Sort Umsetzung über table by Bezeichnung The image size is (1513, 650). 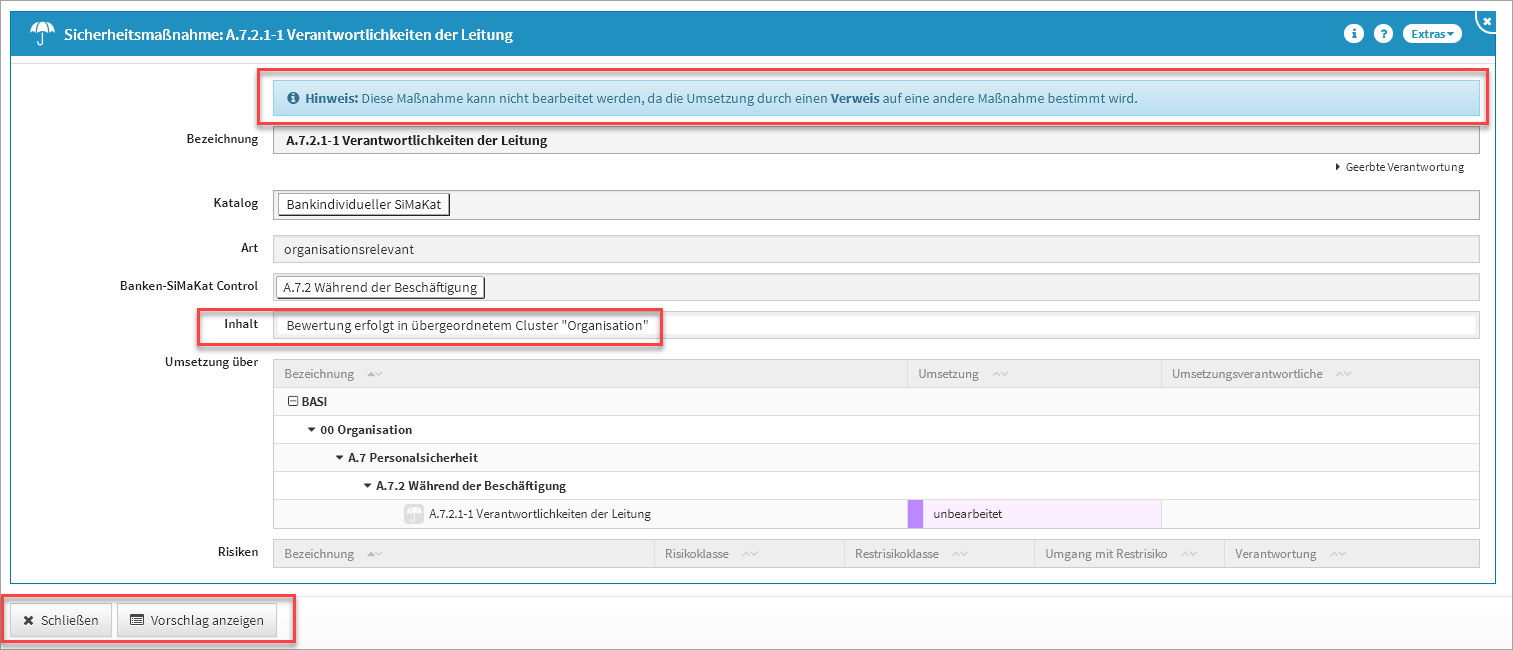(x=374, y=374)
